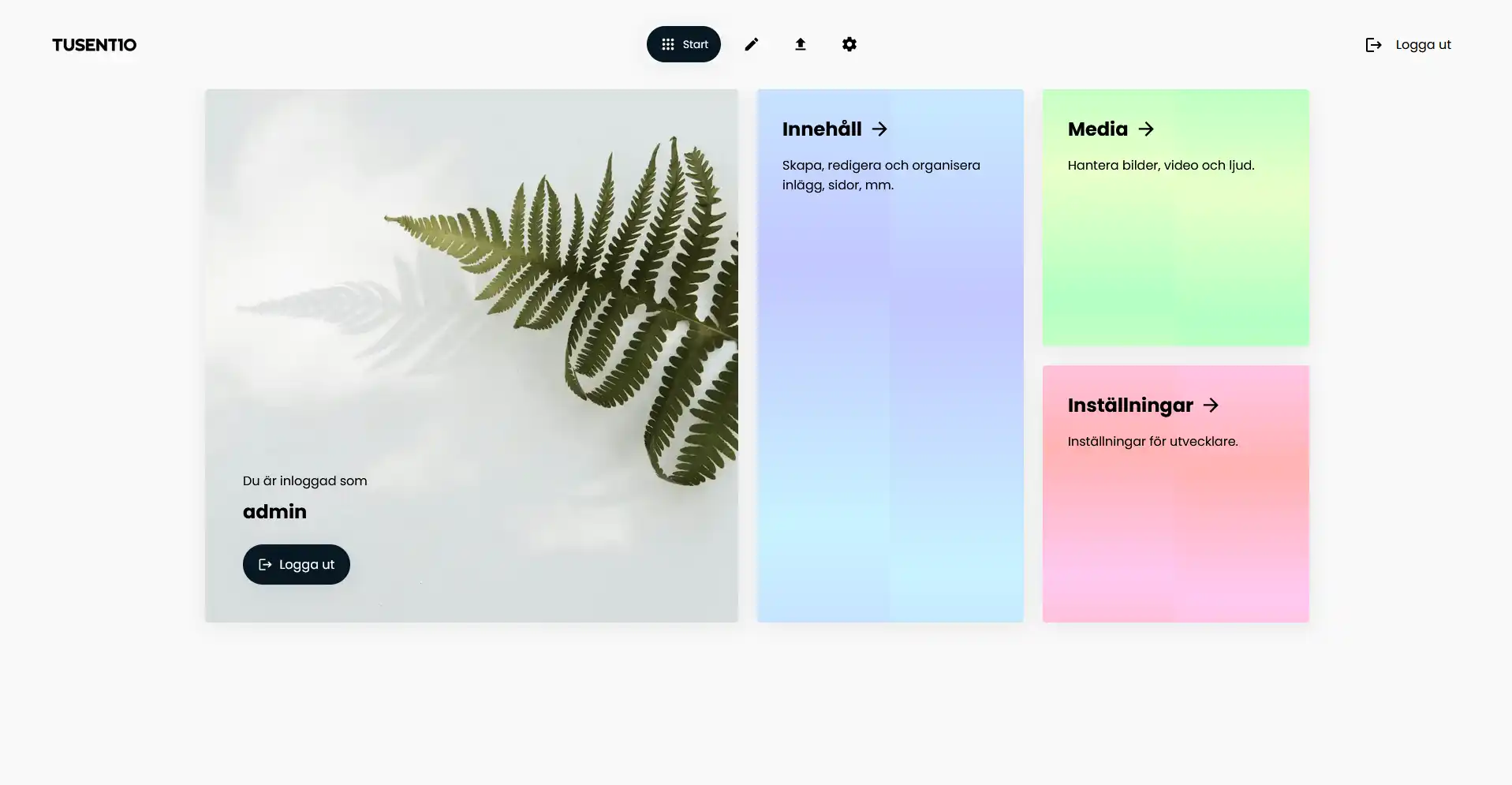Viewport: 1512px width, 785px height.
Task: Click the logout icon in the top-right header
Action: (1373, 45)
